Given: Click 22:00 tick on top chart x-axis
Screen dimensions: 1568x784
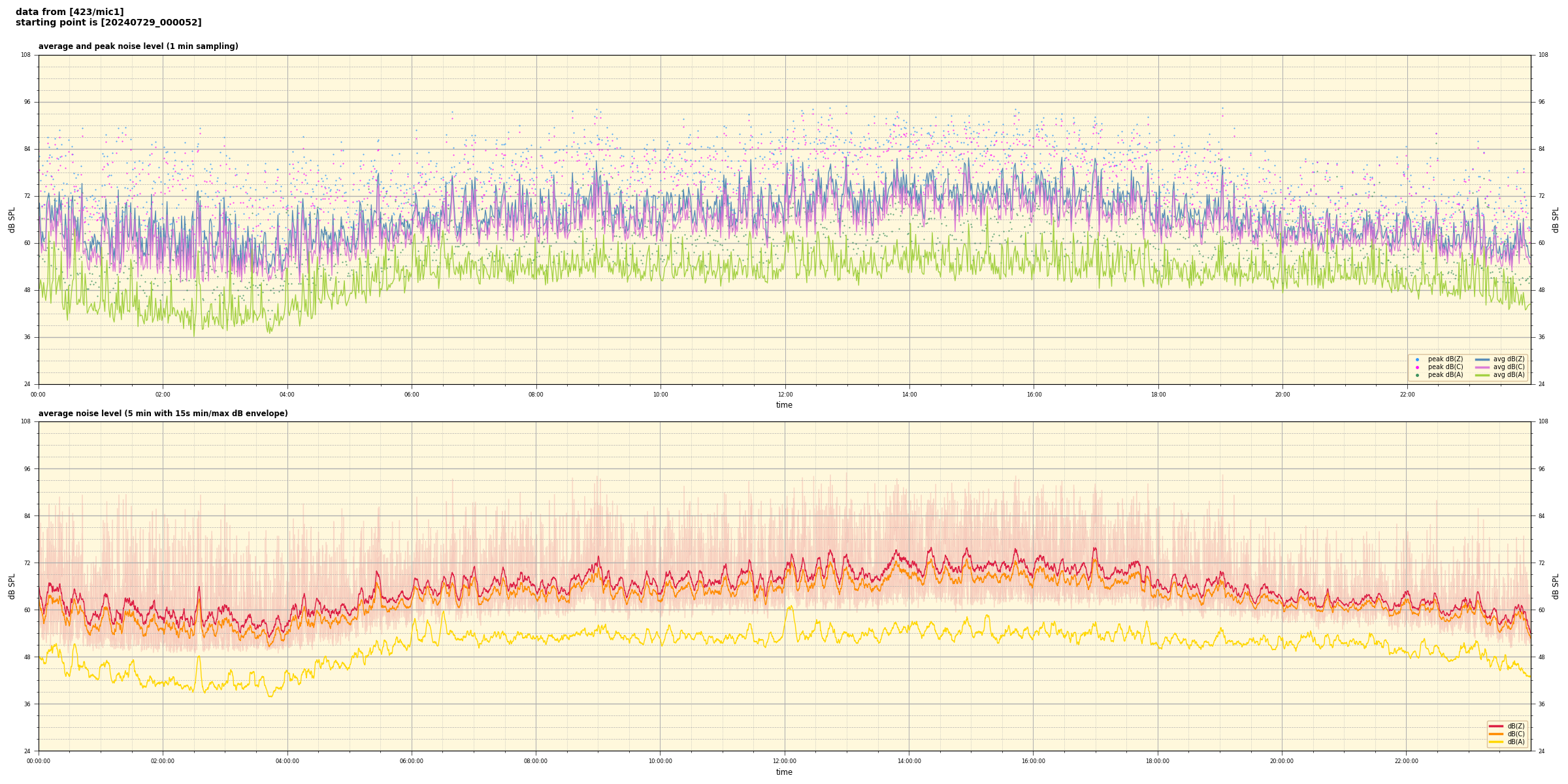Looking at the screenshot, I should click(x=1407, y=395).
